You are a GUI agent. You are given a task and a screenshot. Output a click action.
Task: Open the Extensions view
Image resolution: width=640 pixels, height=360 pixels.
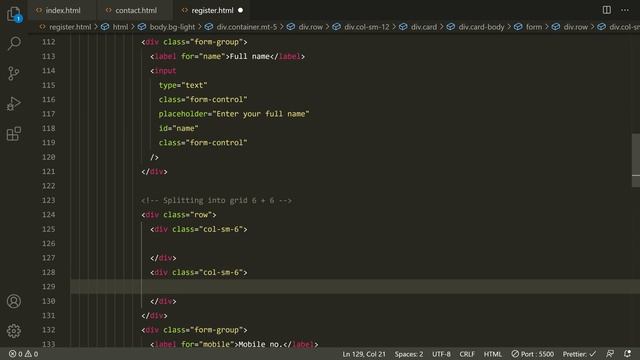point(14,134)
